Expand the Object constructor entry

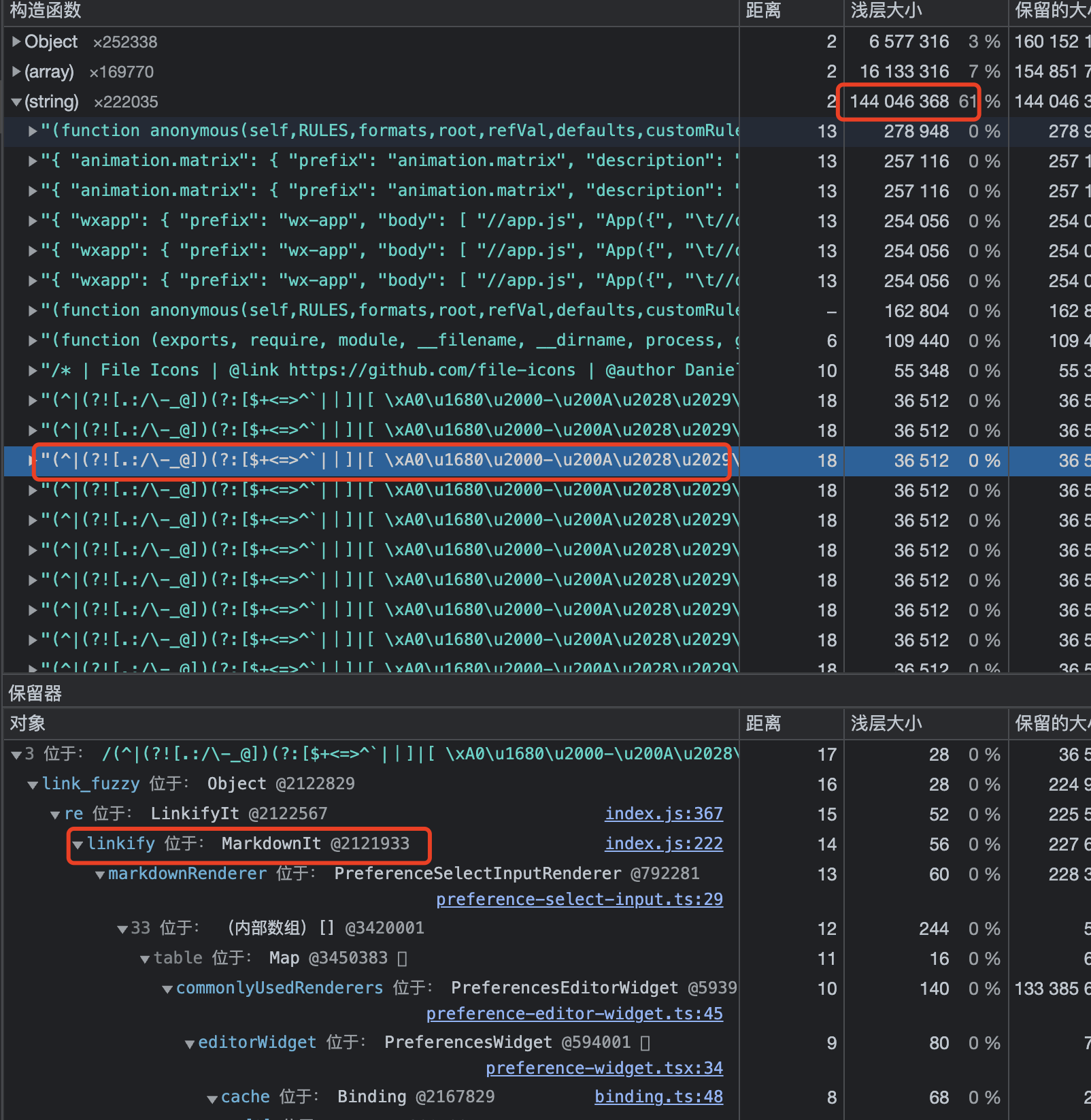click(16, 42)
